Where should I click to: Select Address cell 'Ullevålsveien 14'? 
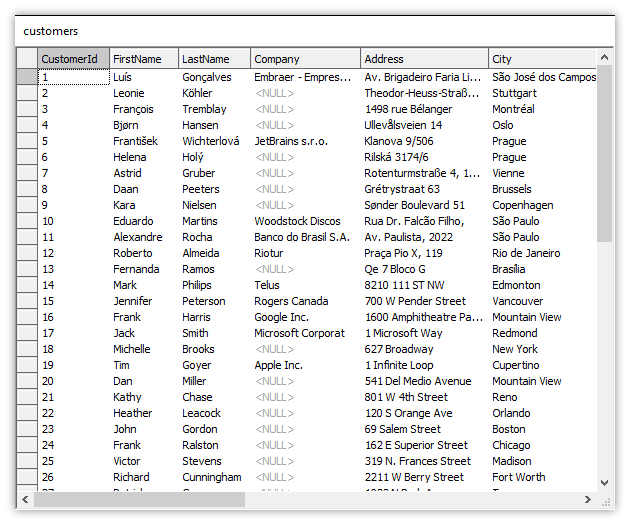point(425,125)
